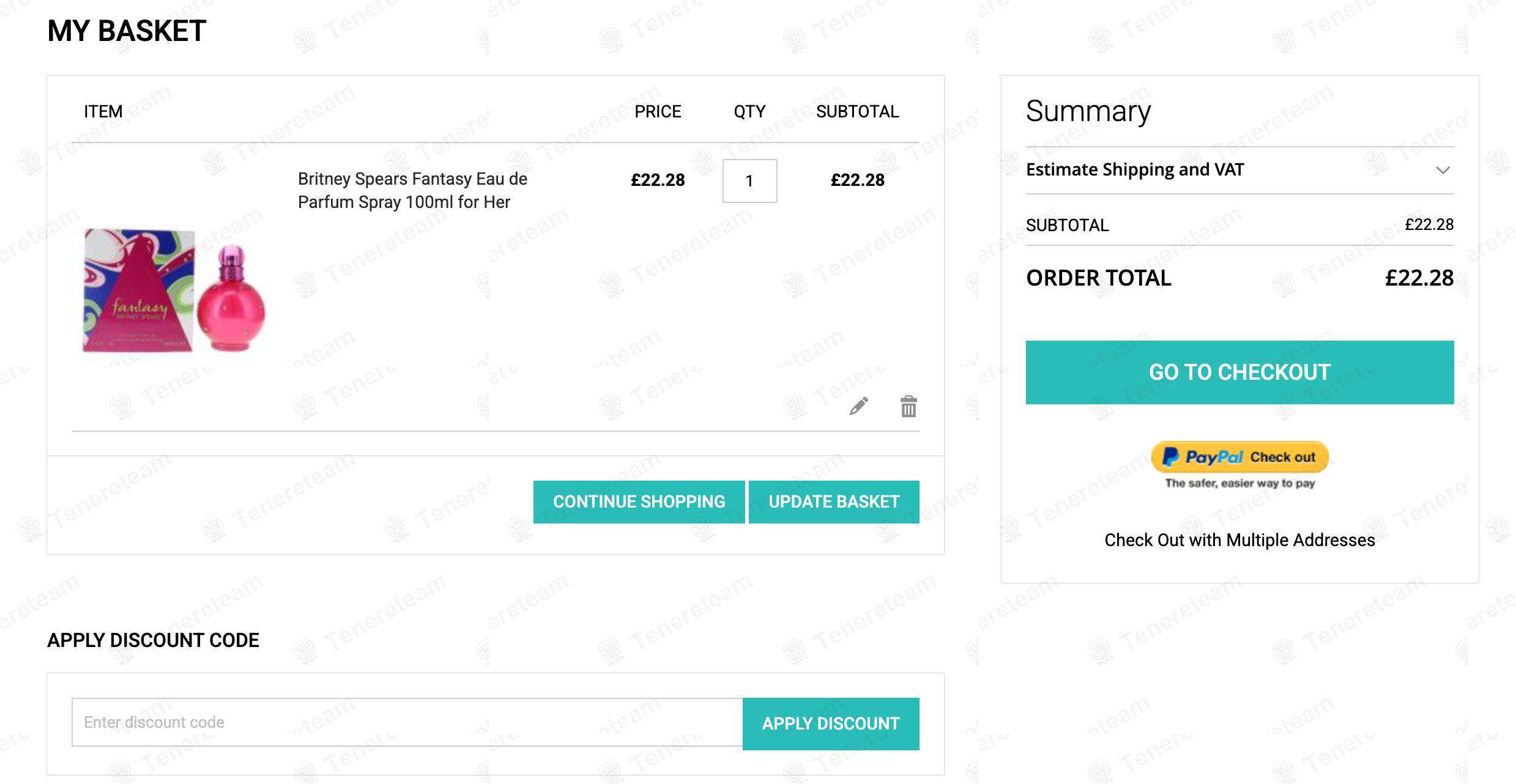This screenshot has width=1516, height=784.
Task: Click the ORDER TOTAL amount £22.28
Action: coord(1419,278)
